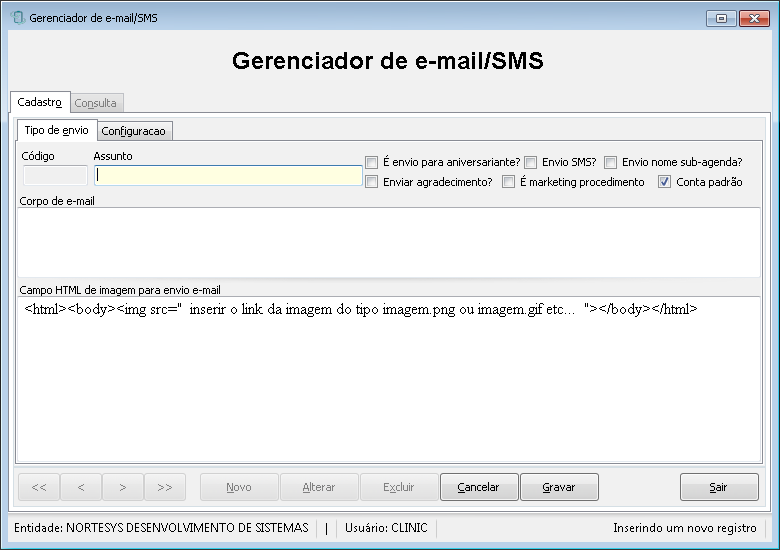
Task: Toggle 'Enviar agradecimento?' checkbox
Action: coord(372,182)
